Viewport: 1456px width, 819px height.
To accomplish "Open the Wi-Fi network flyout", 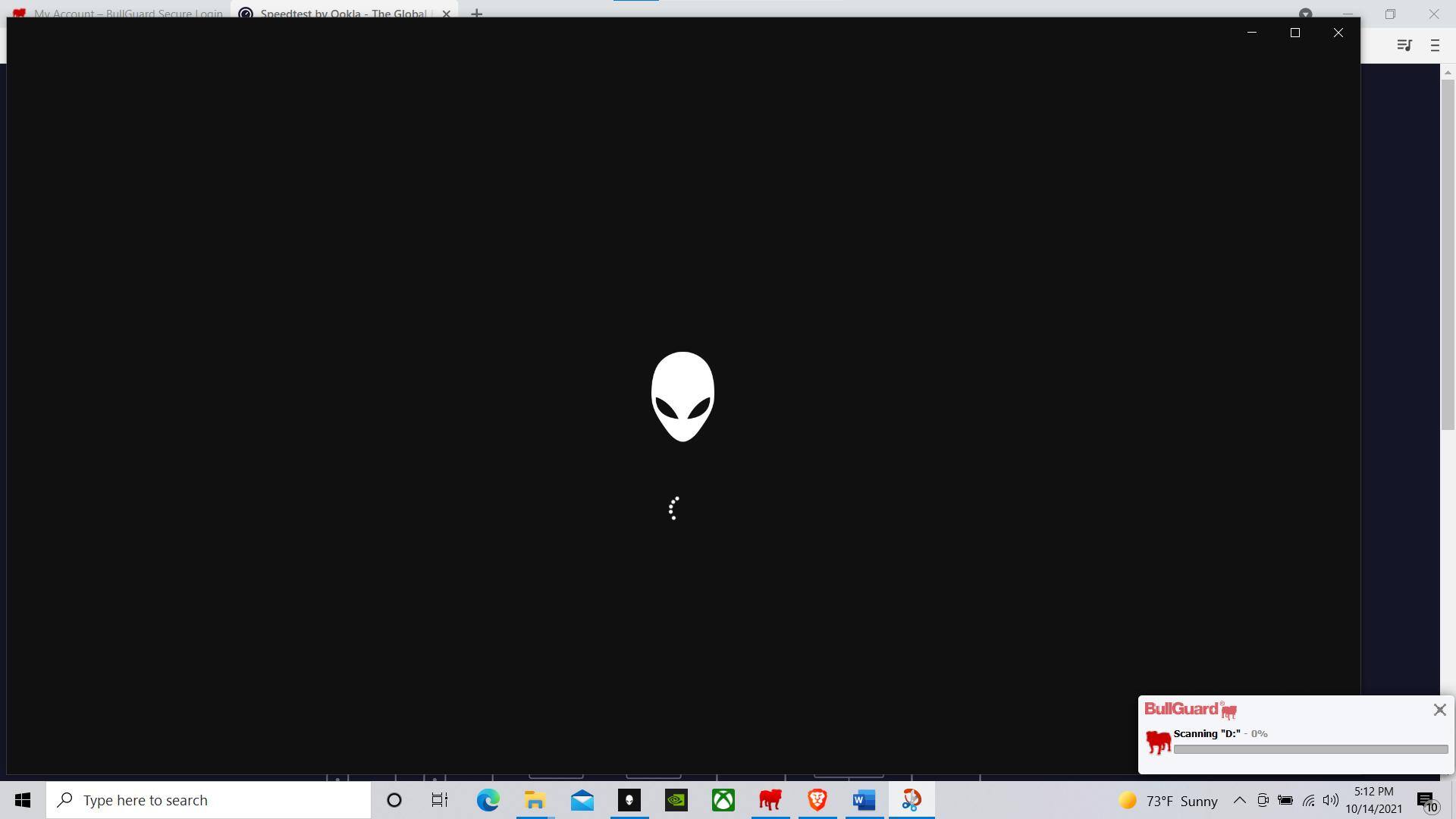I will [1308, 800].
